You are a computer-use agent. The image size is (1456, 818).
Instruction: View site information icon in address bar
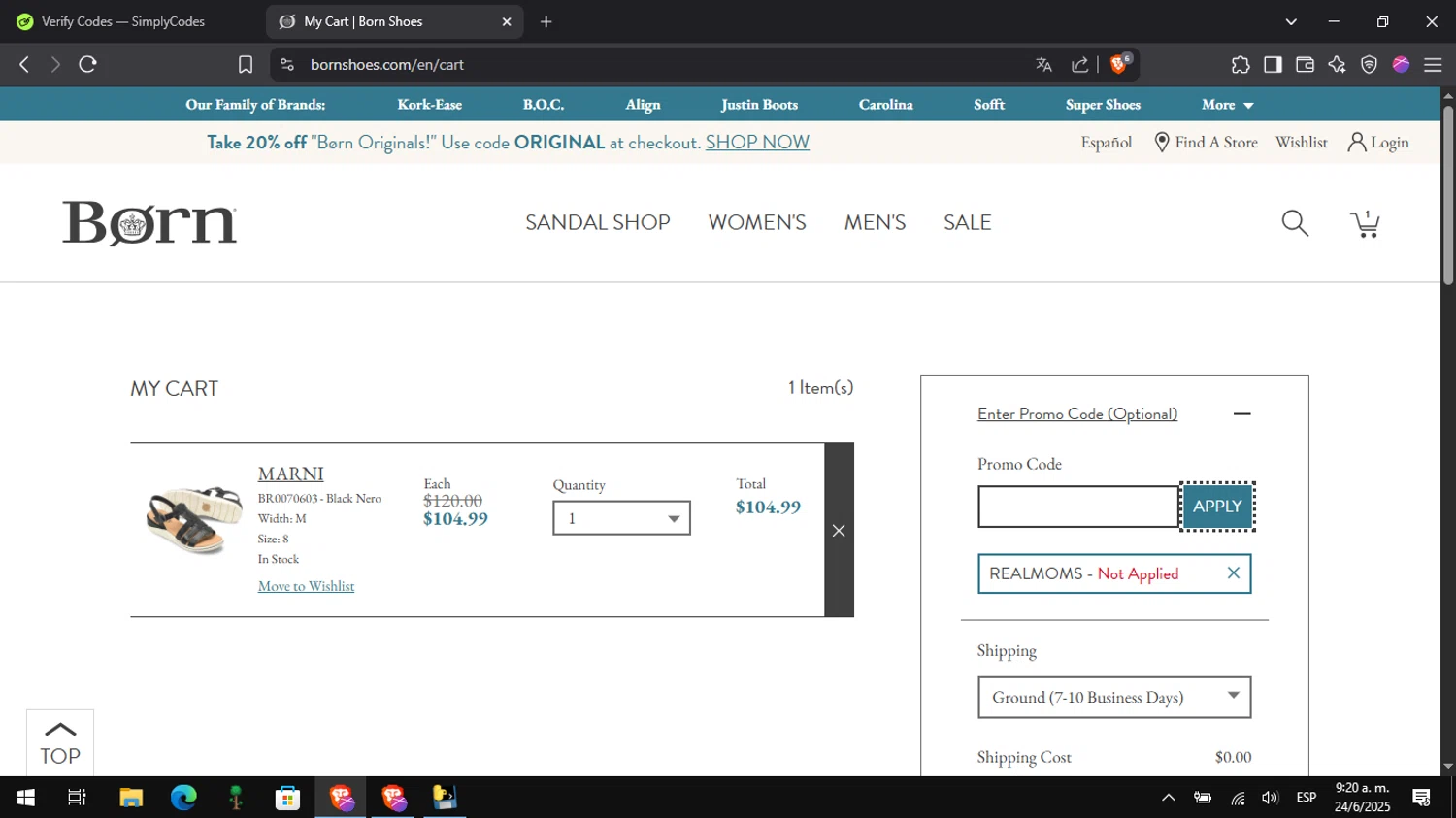286,64
